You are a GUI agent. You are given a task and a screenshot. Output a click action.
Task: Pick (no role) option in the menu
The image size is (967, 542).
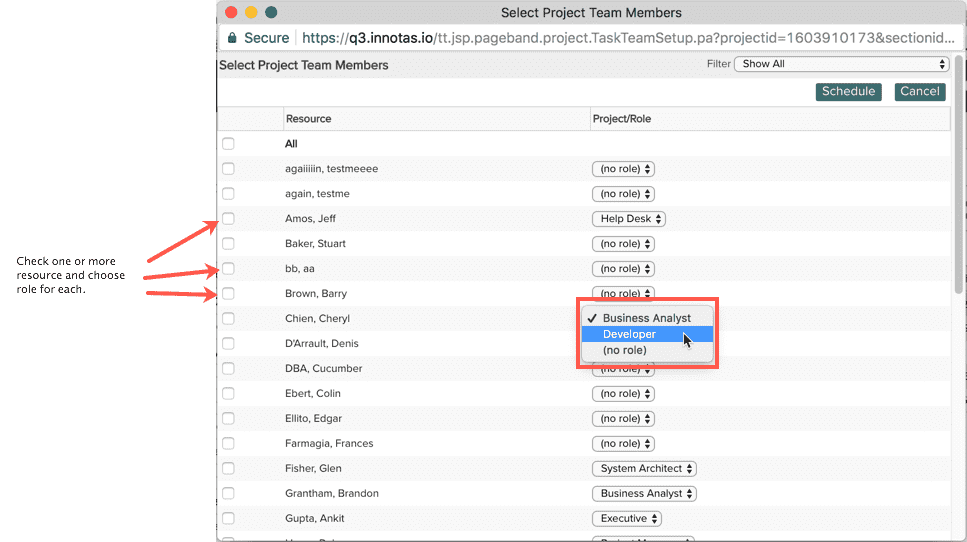click(x=625, y=350)
